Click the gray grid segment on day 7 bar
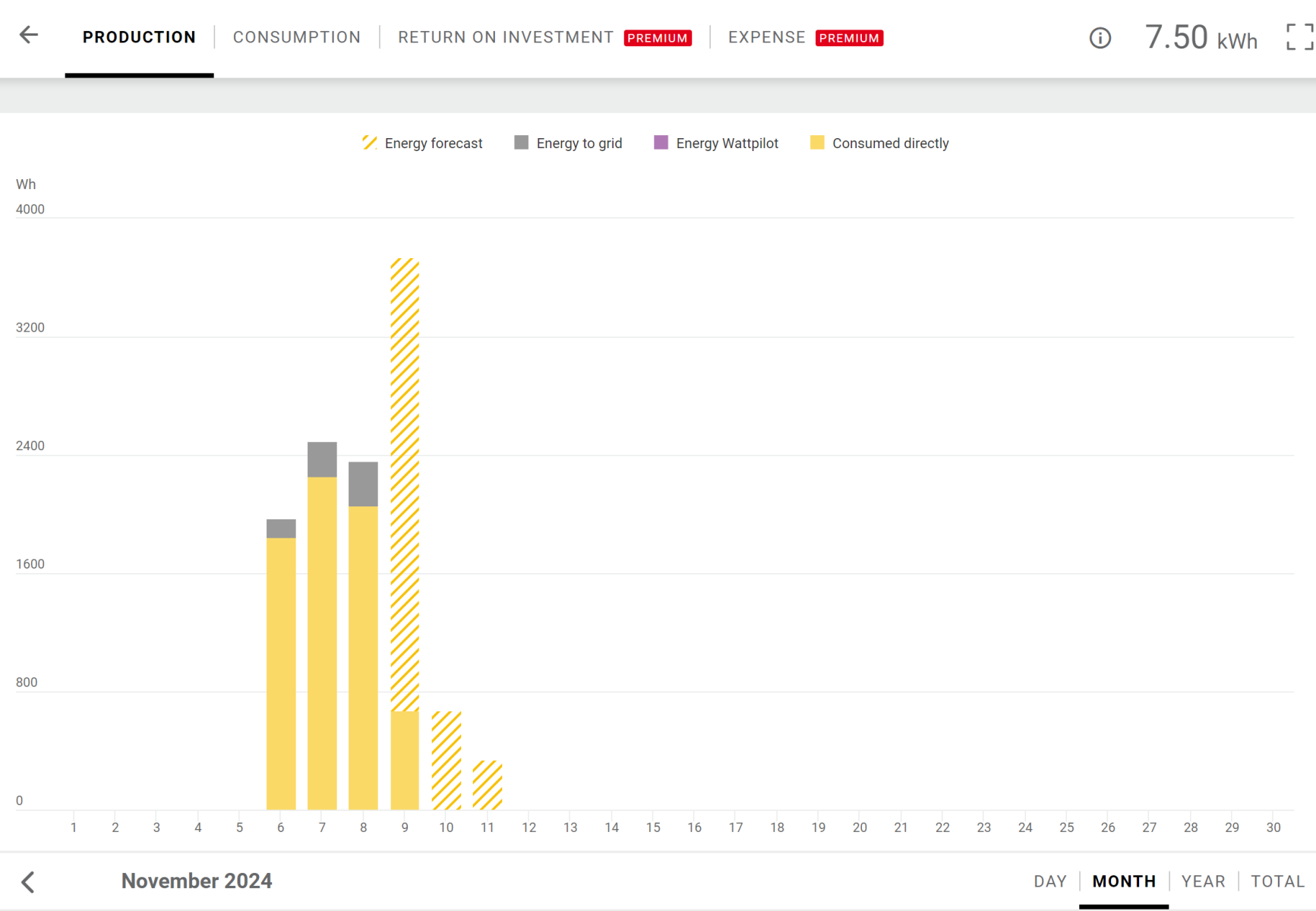 322,459
